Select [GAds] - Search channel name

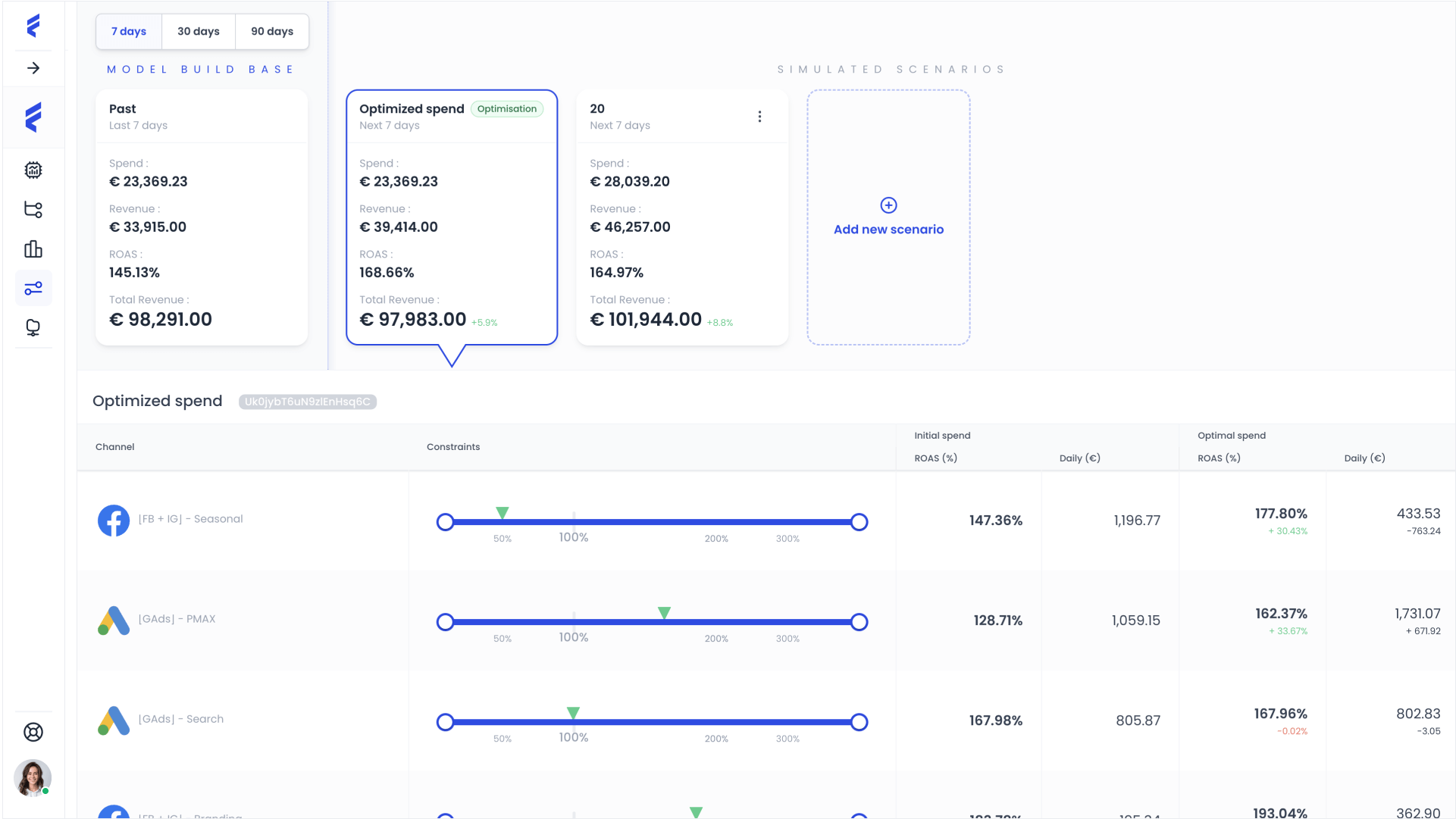(181, 719)
